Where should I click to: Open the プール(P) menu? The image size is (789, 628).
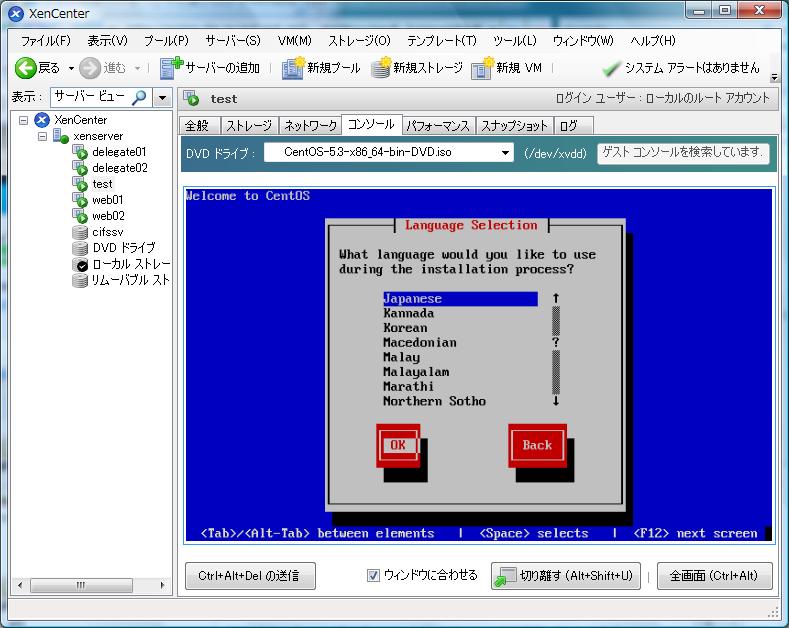[166, 41]
